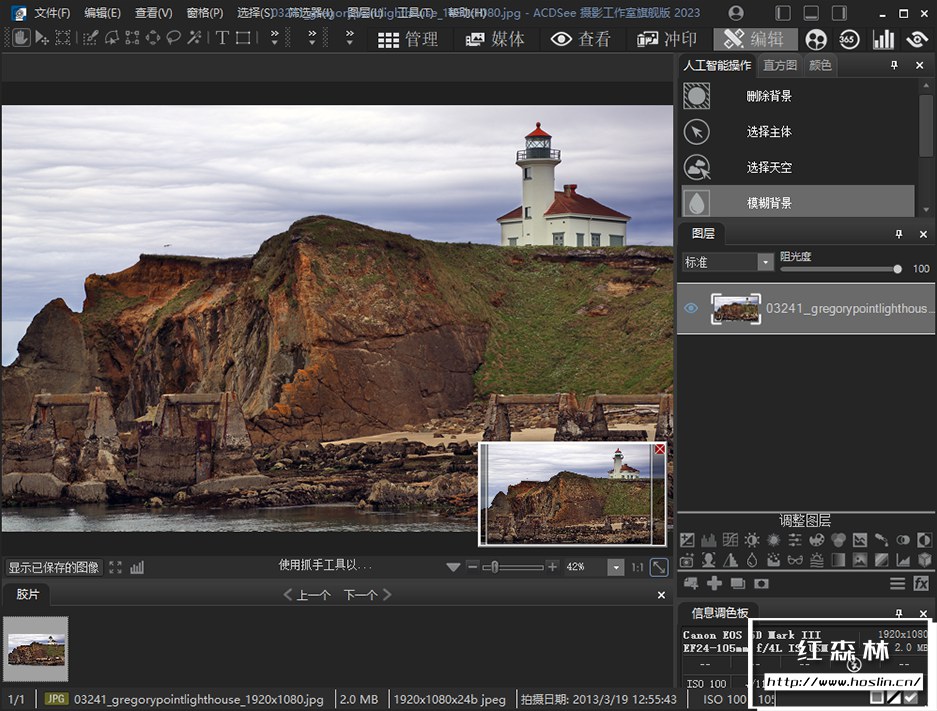This screenshot has height=711, width=937.
Task: Open the 文件(F) menu
Action: click(52, 13)
